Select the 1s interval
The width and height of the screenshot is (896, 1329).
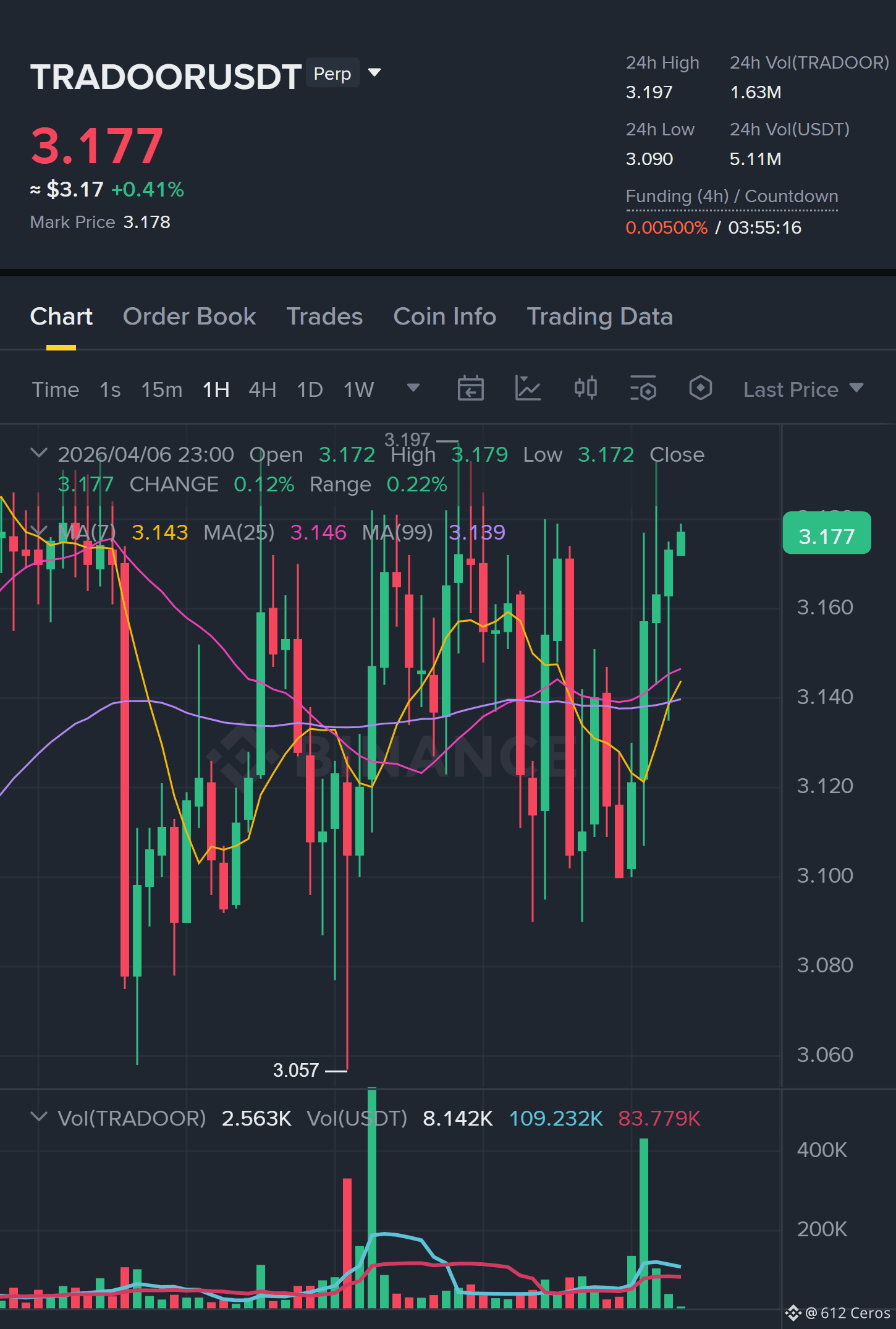click(110, 389)
